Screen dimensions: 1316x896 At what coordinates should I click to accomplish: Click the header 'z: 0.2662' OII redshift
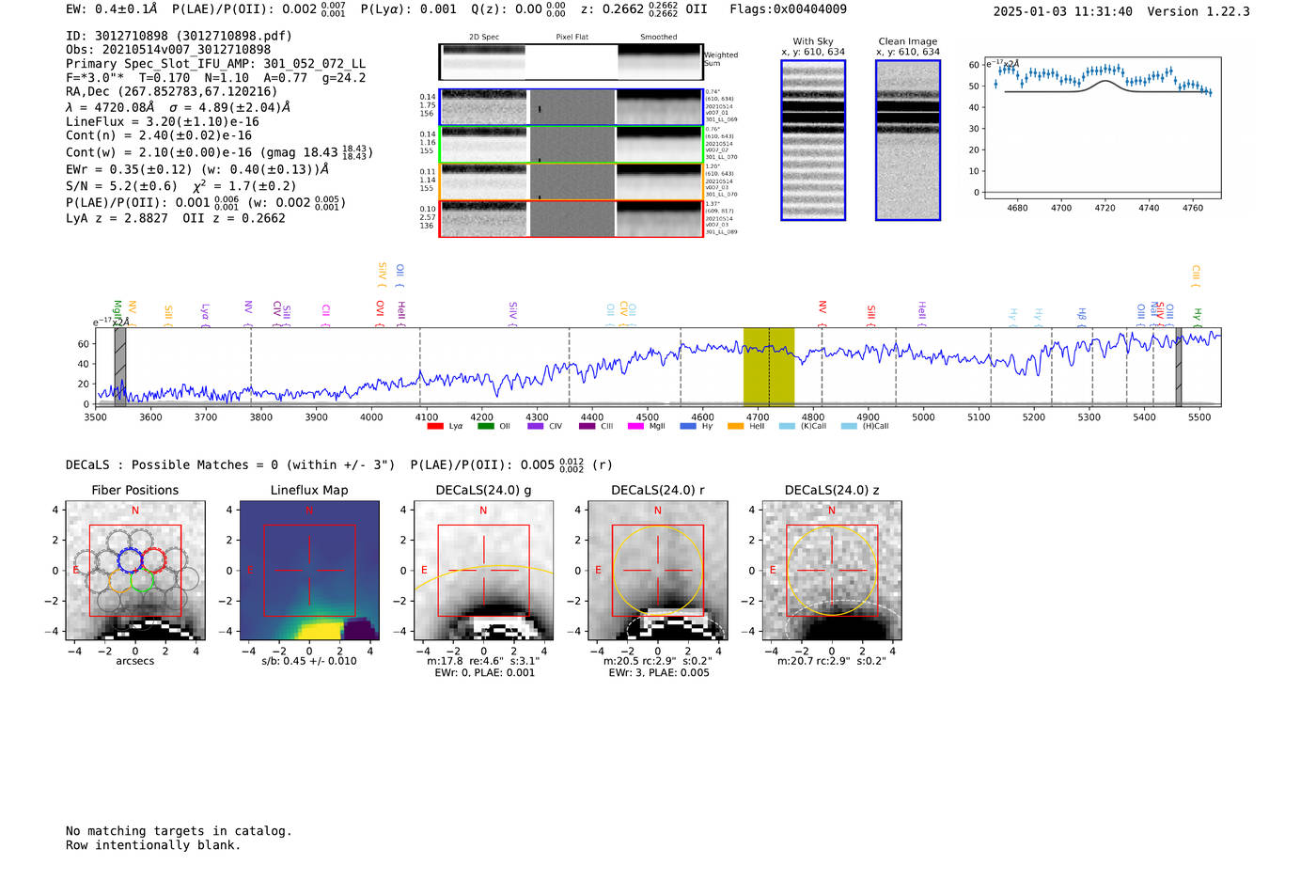click(x=644, y=8)
